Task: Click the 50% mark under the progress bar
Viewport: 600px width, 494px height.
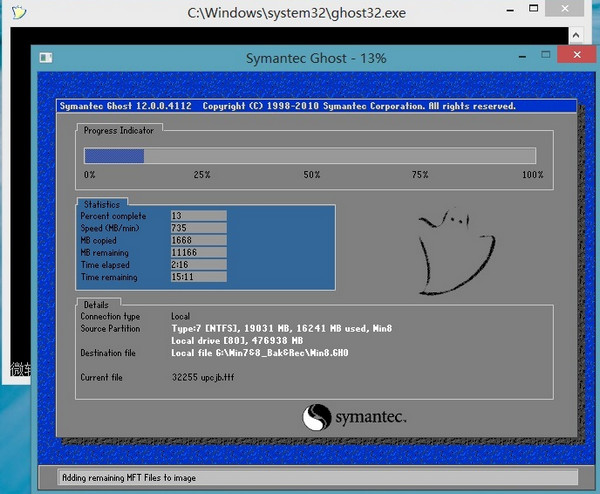Action: coord(312,175)
